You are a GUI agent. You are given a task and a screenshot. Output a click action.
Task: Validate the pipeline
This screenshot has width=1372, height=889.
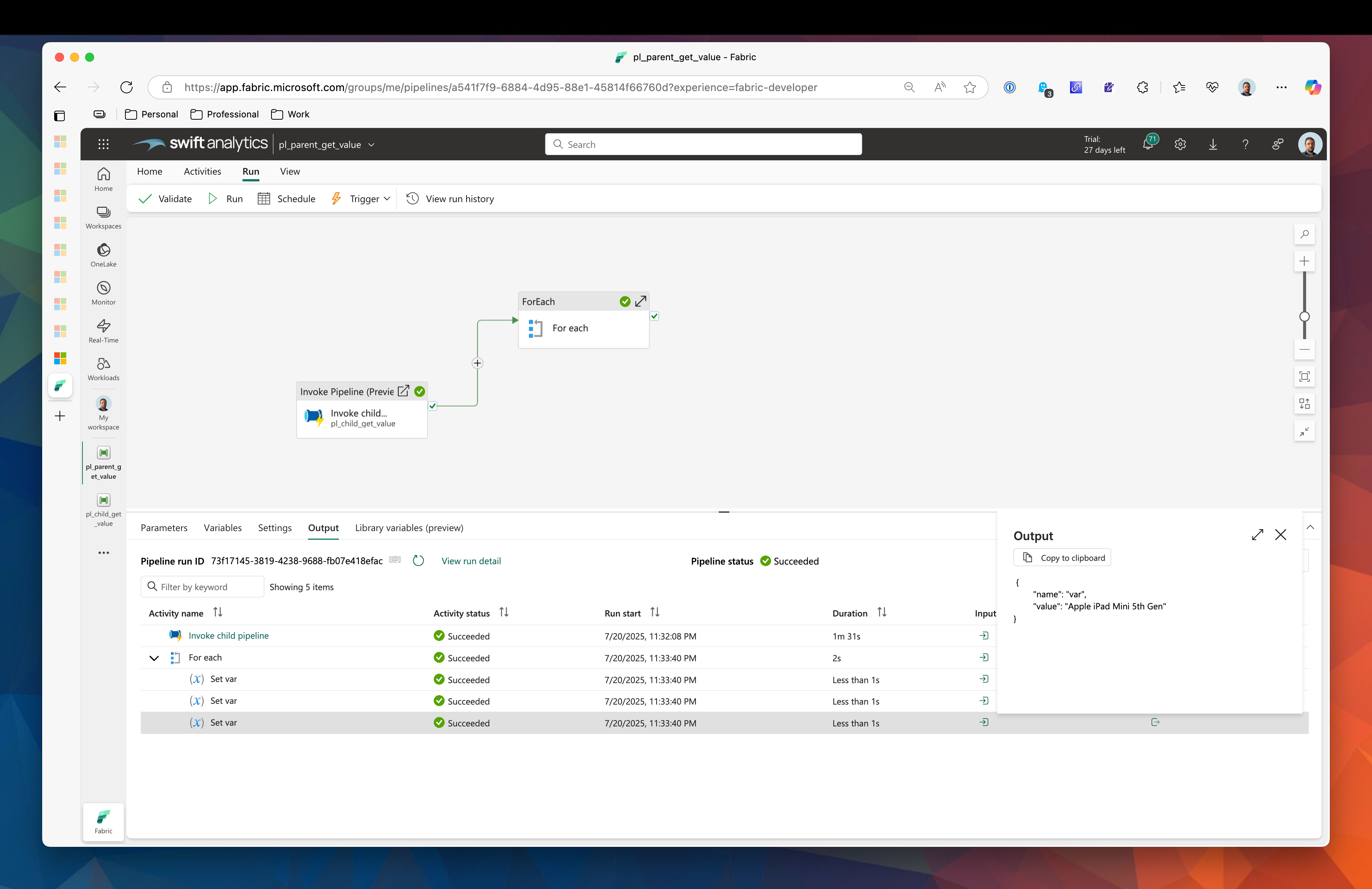coord(165,199)
